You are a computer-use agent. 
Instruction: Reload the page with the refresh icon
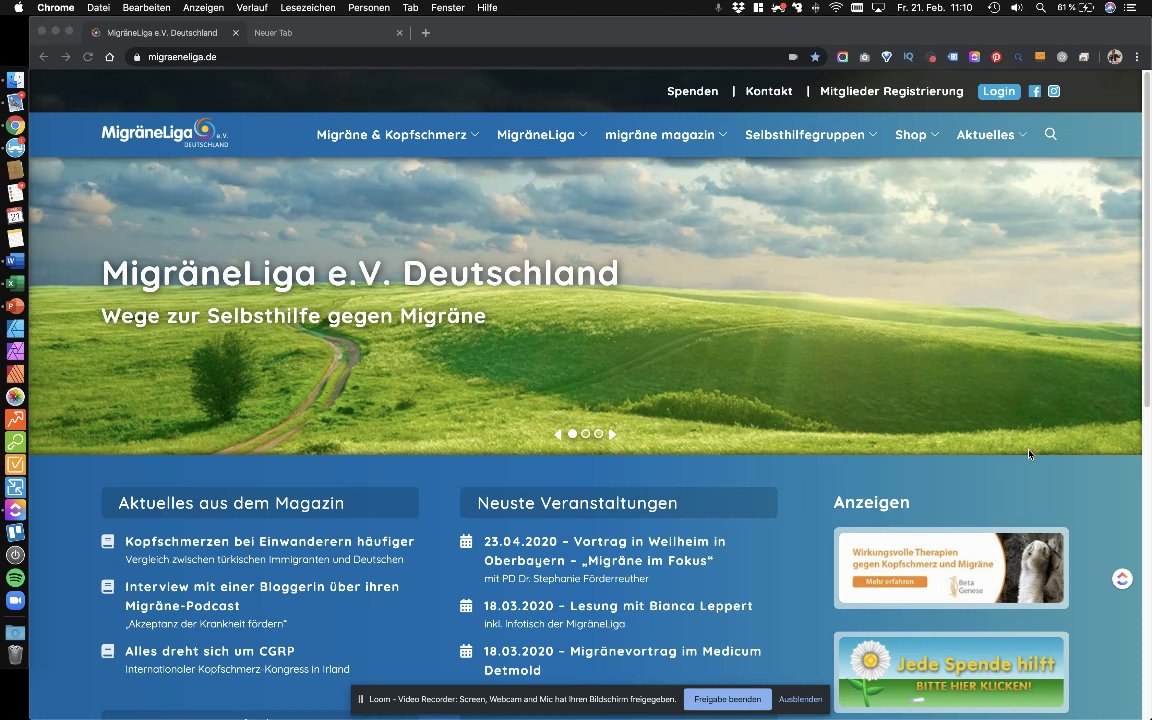(87, 57)
